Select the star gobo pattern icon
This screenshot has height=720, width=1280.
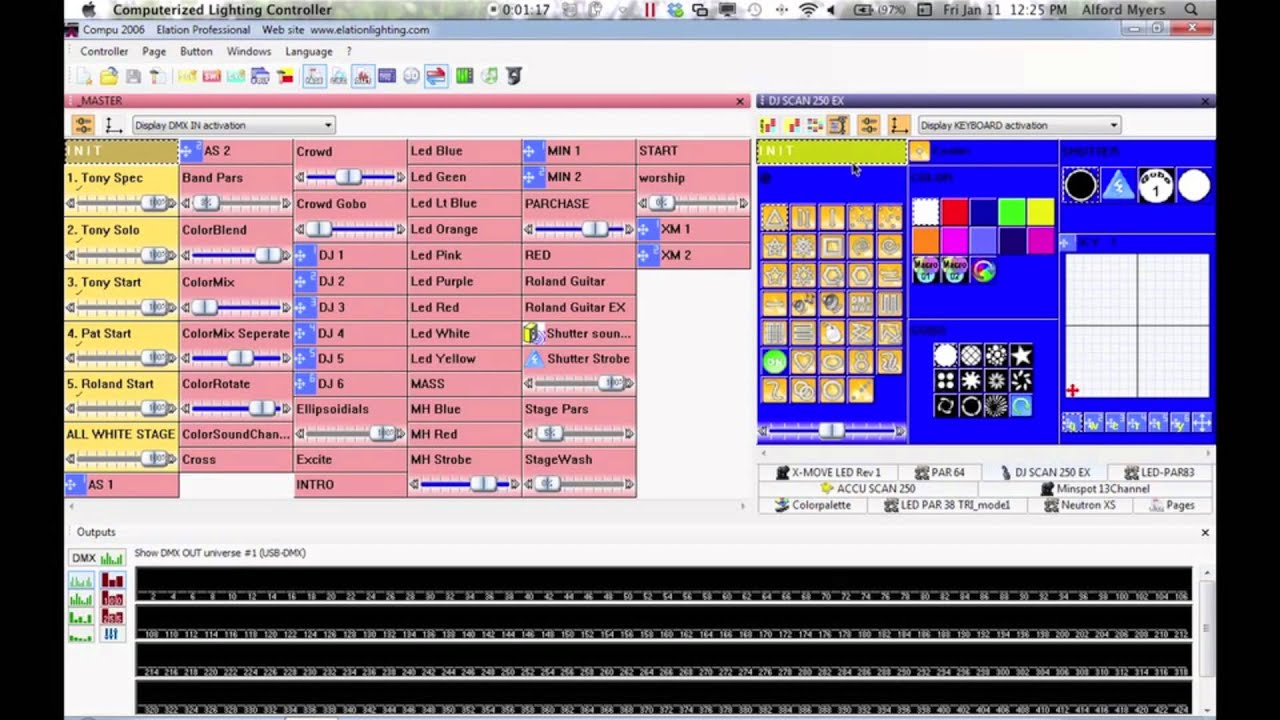tap(1021, 355)
